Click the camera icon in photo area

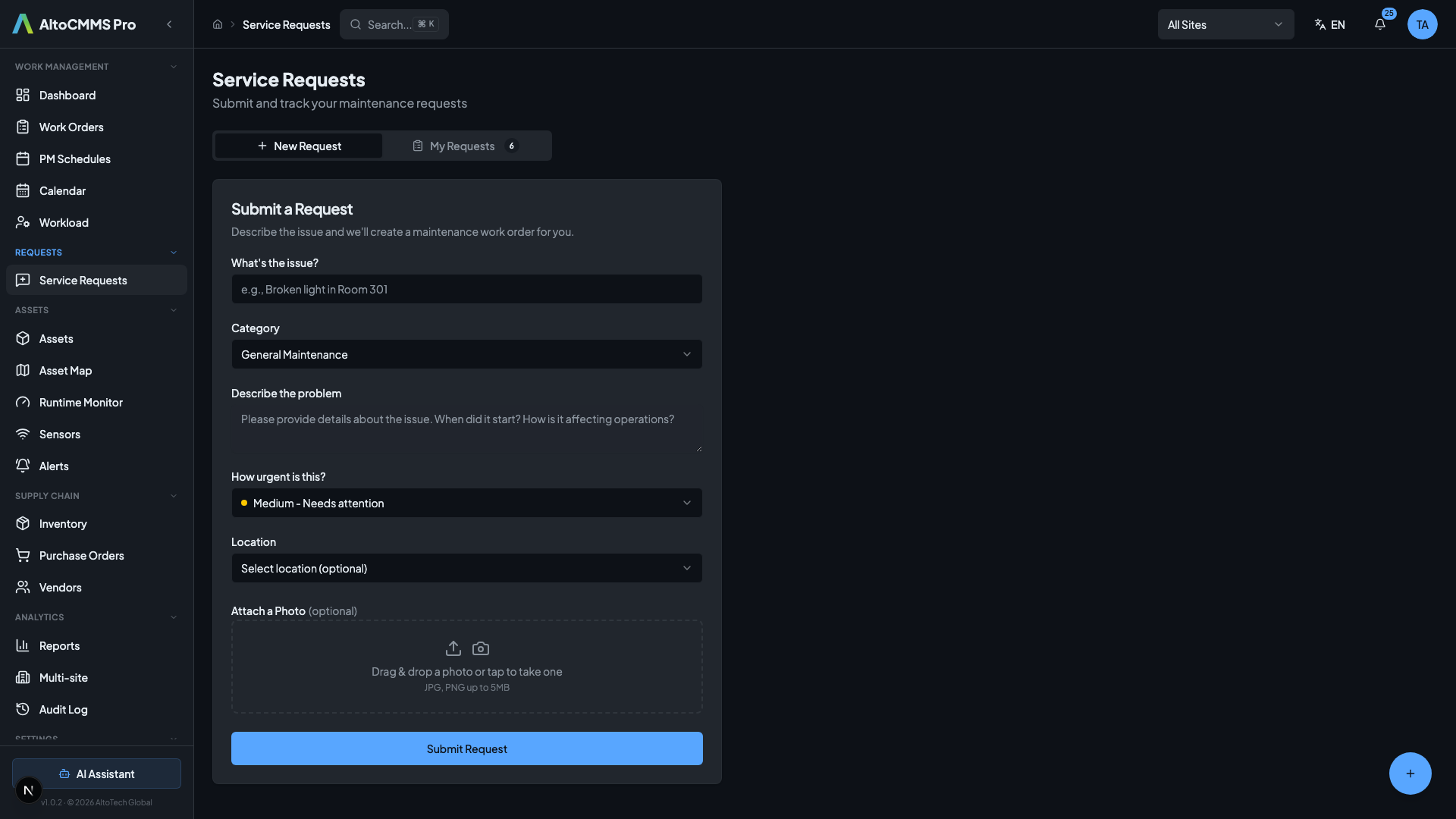click(481, 648)
